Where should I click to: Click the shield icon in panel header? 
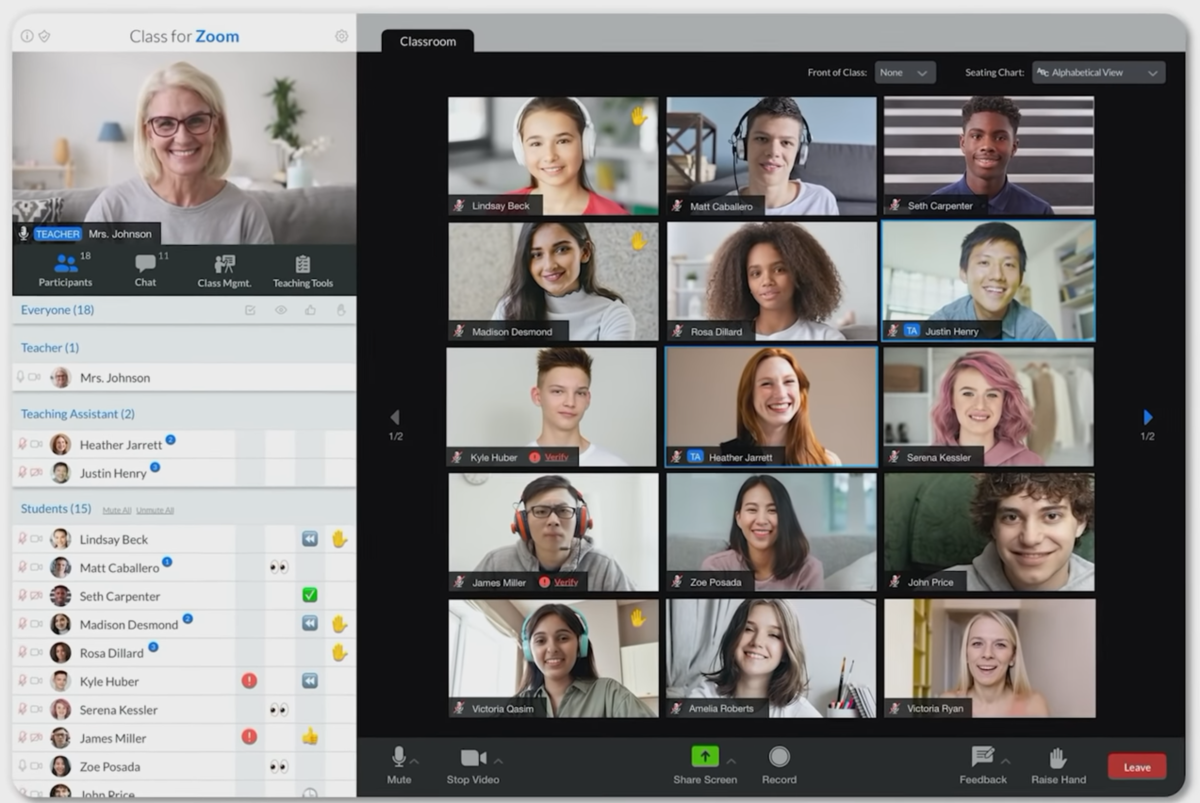43,36
